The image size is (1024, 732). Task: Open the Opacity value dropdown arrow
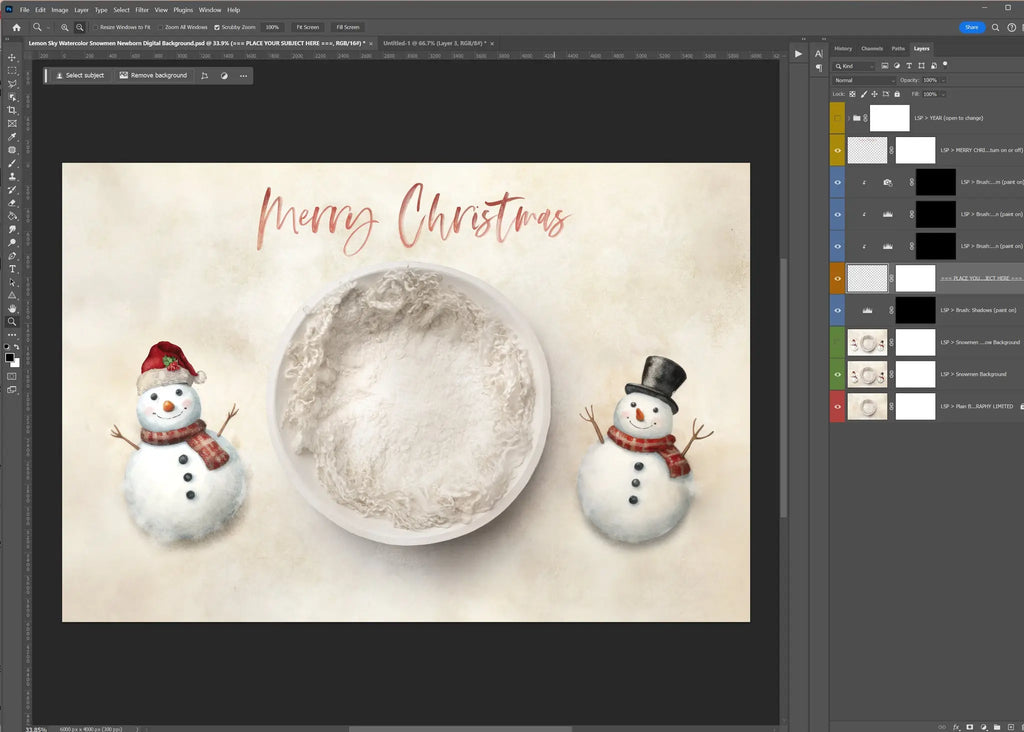[x=942, y=80]
